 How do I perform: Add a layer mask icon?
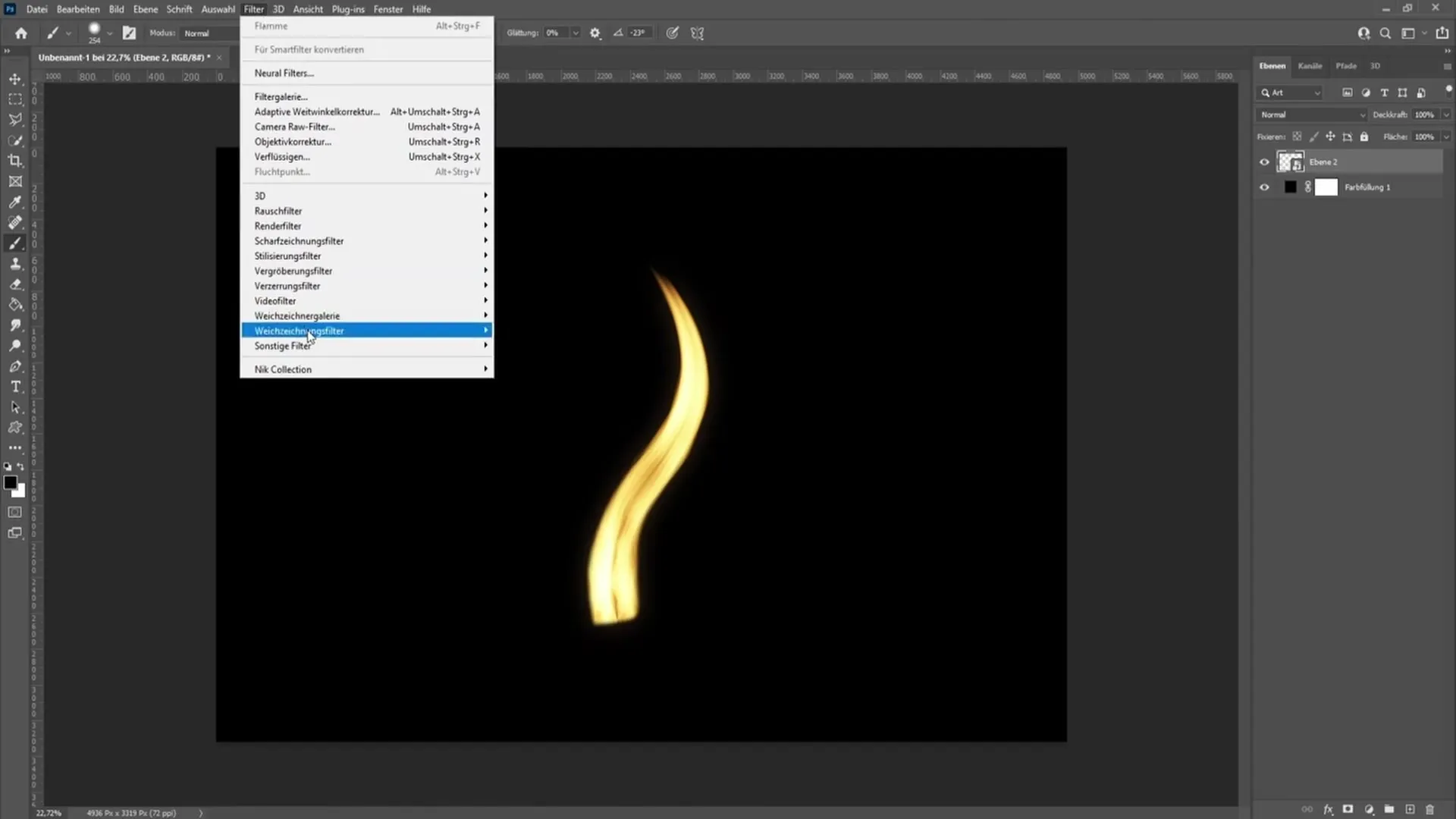point(1348,810)
